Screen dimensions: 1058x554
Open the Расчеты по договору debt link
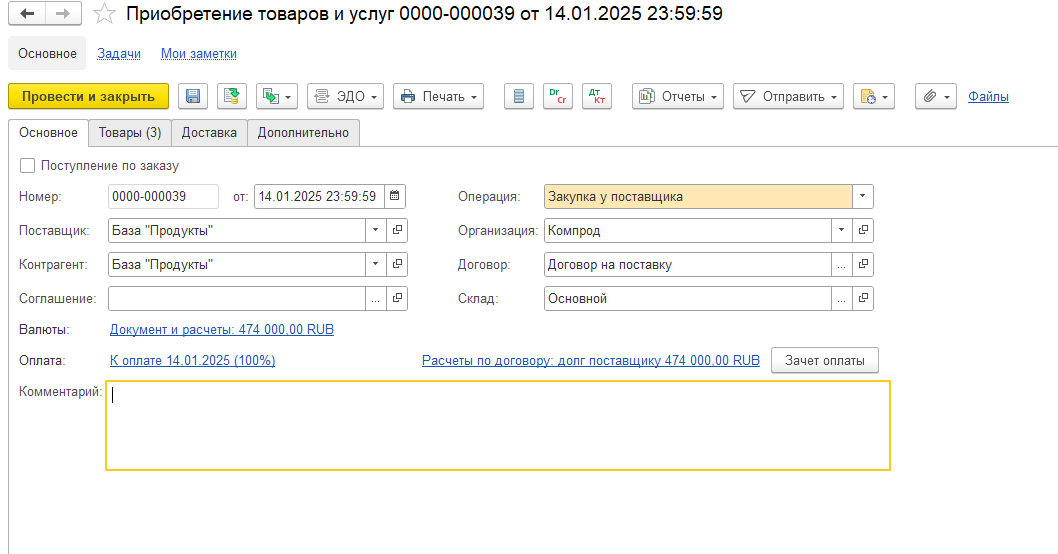(590, 360)
